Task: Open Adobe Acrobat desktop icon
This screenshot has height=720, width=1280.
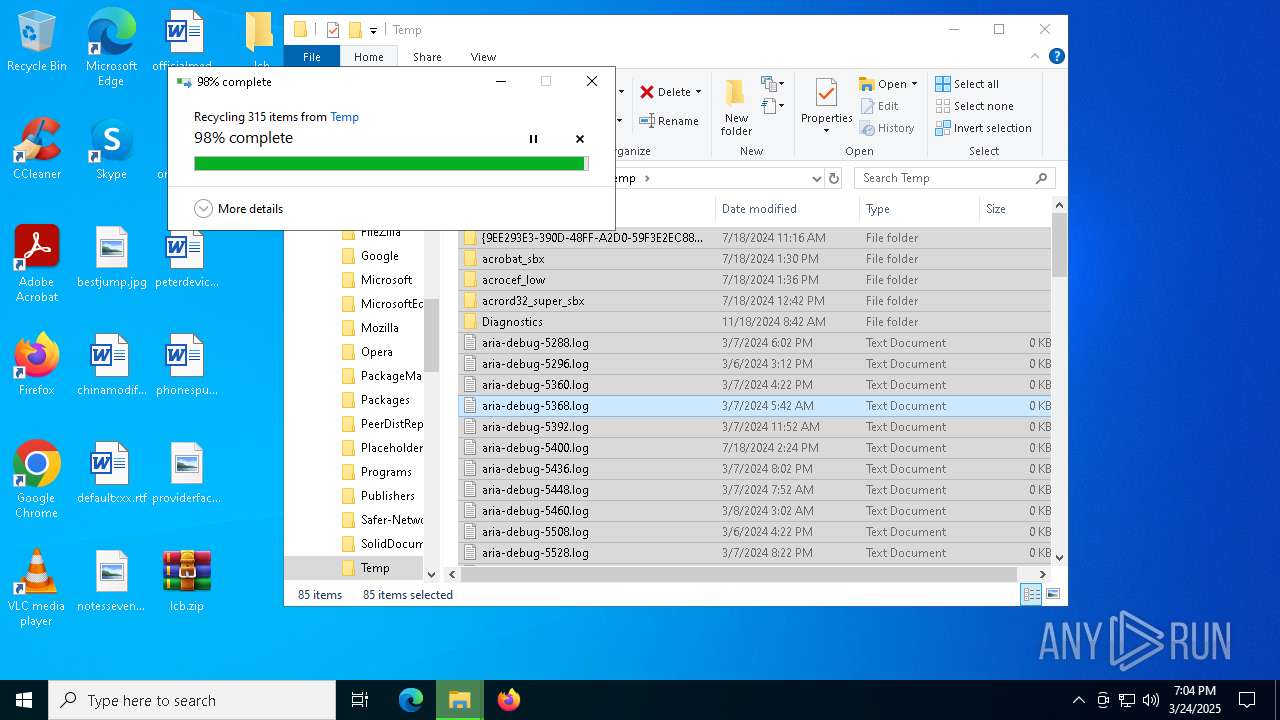Action: (x=36, y=264)
